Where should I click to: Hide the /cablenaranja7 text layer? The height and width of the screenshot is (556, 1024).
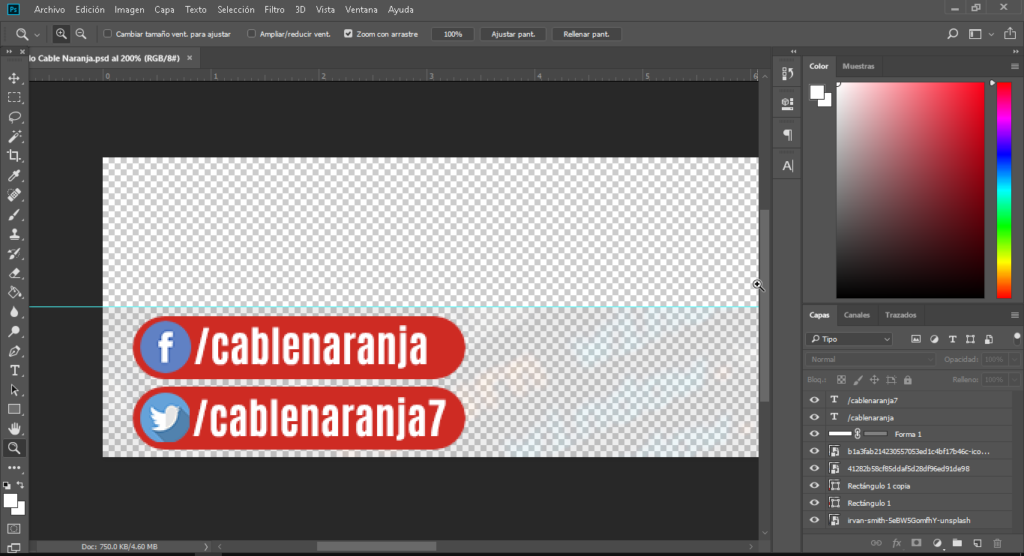(814, 400)
